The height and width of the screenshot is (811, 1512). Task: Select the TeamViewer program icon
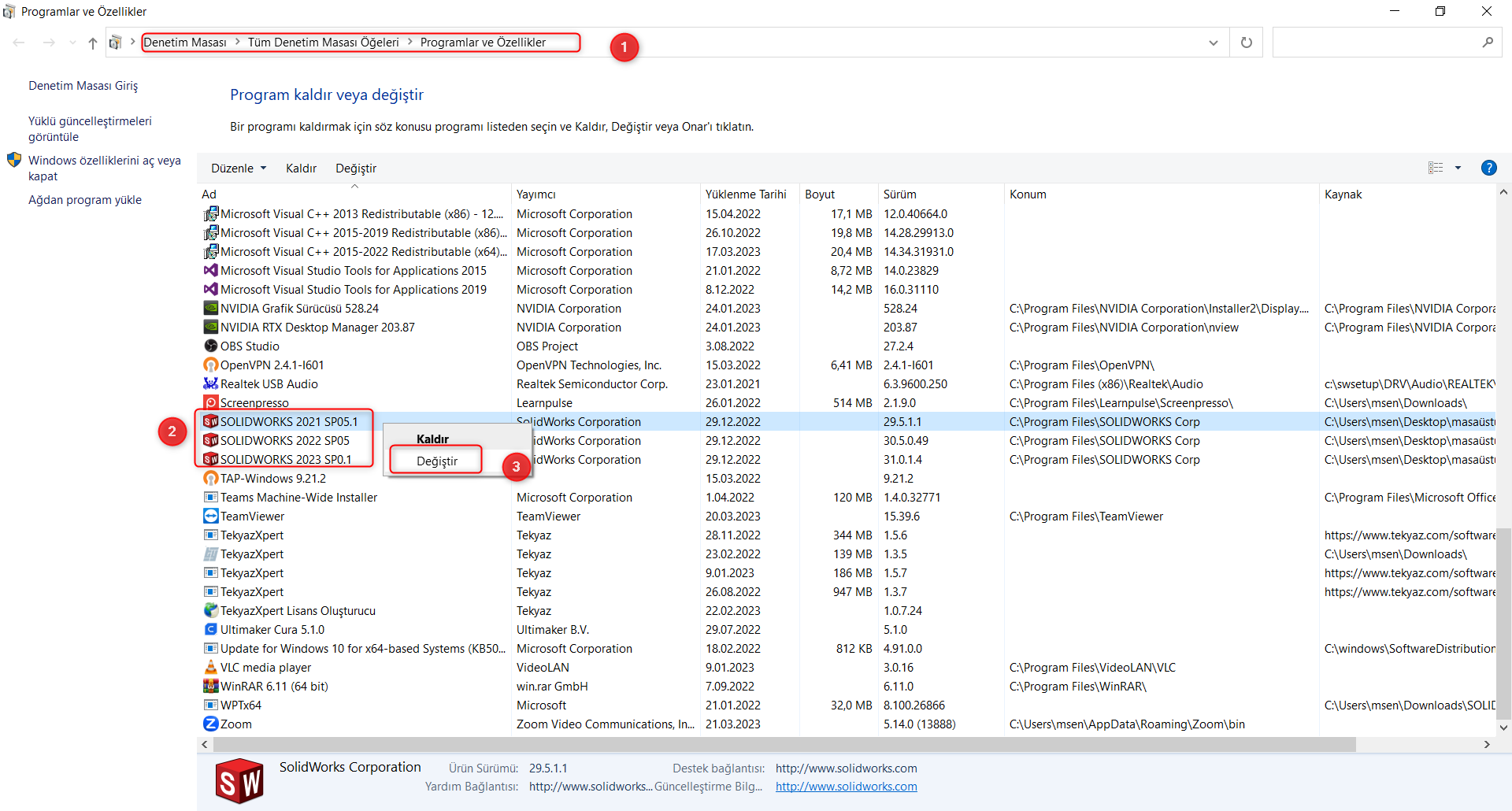pos(210,517)
